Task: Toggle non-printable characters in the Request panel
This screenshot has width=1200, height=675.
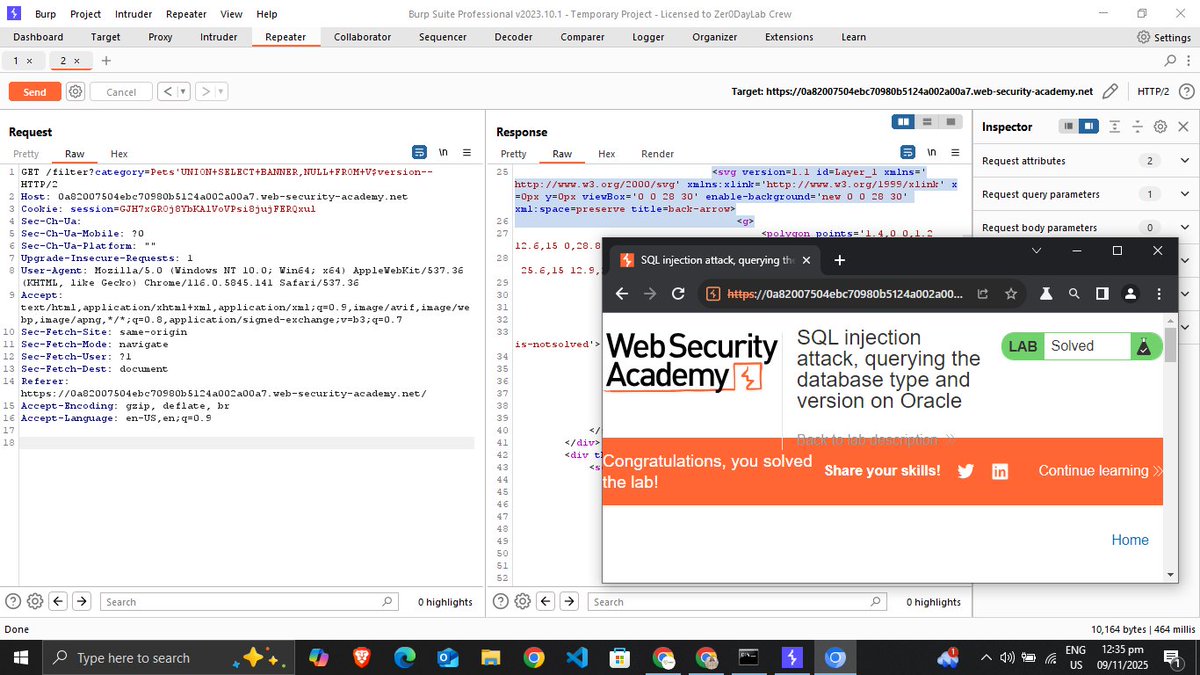Action: point(443,153)
